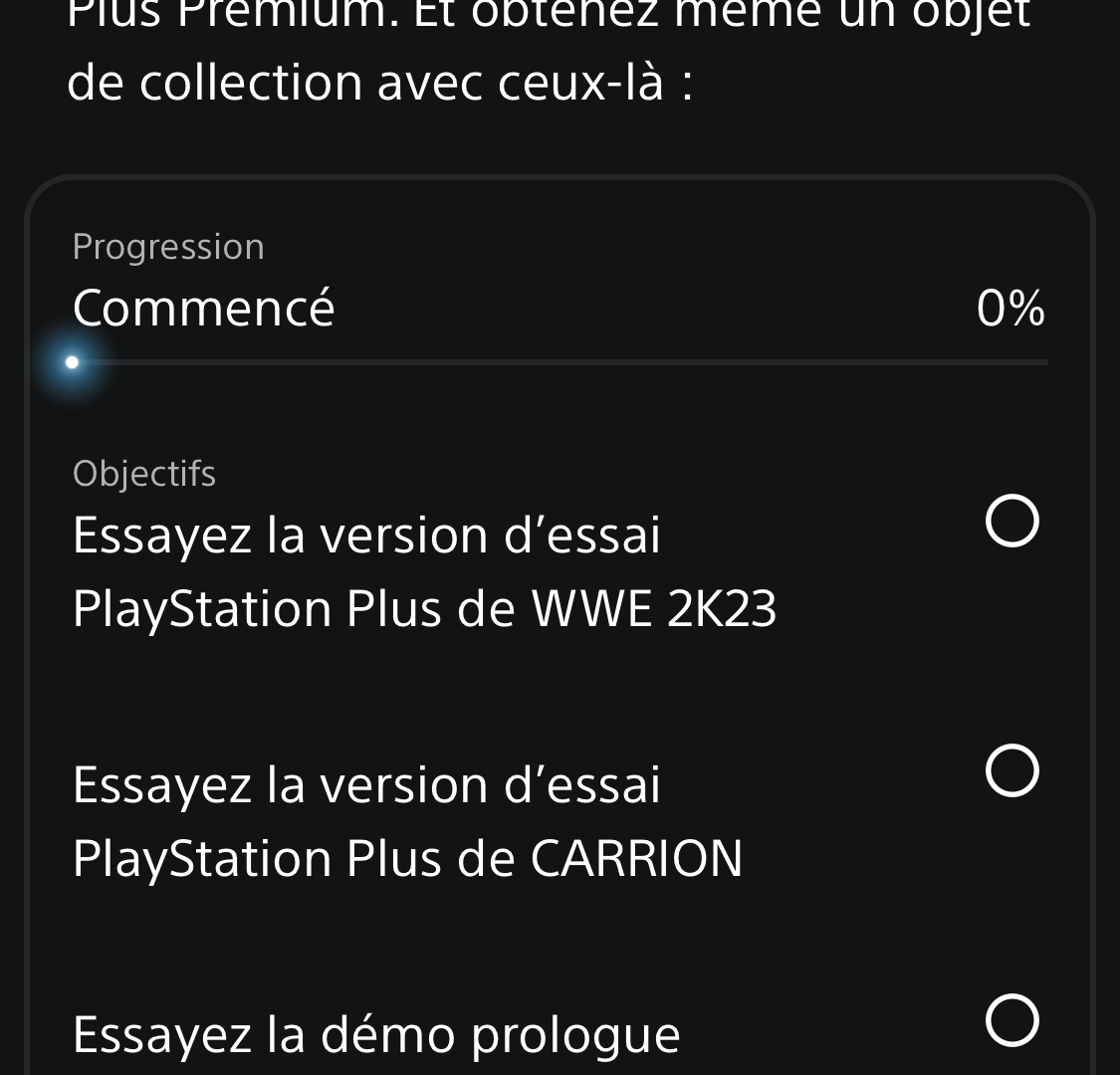The height and width of the screenshot is (1075, 1120).
Task: Tap 'Essayez la version d'essai' above WWE 2K23
Action: pos(366,536)
